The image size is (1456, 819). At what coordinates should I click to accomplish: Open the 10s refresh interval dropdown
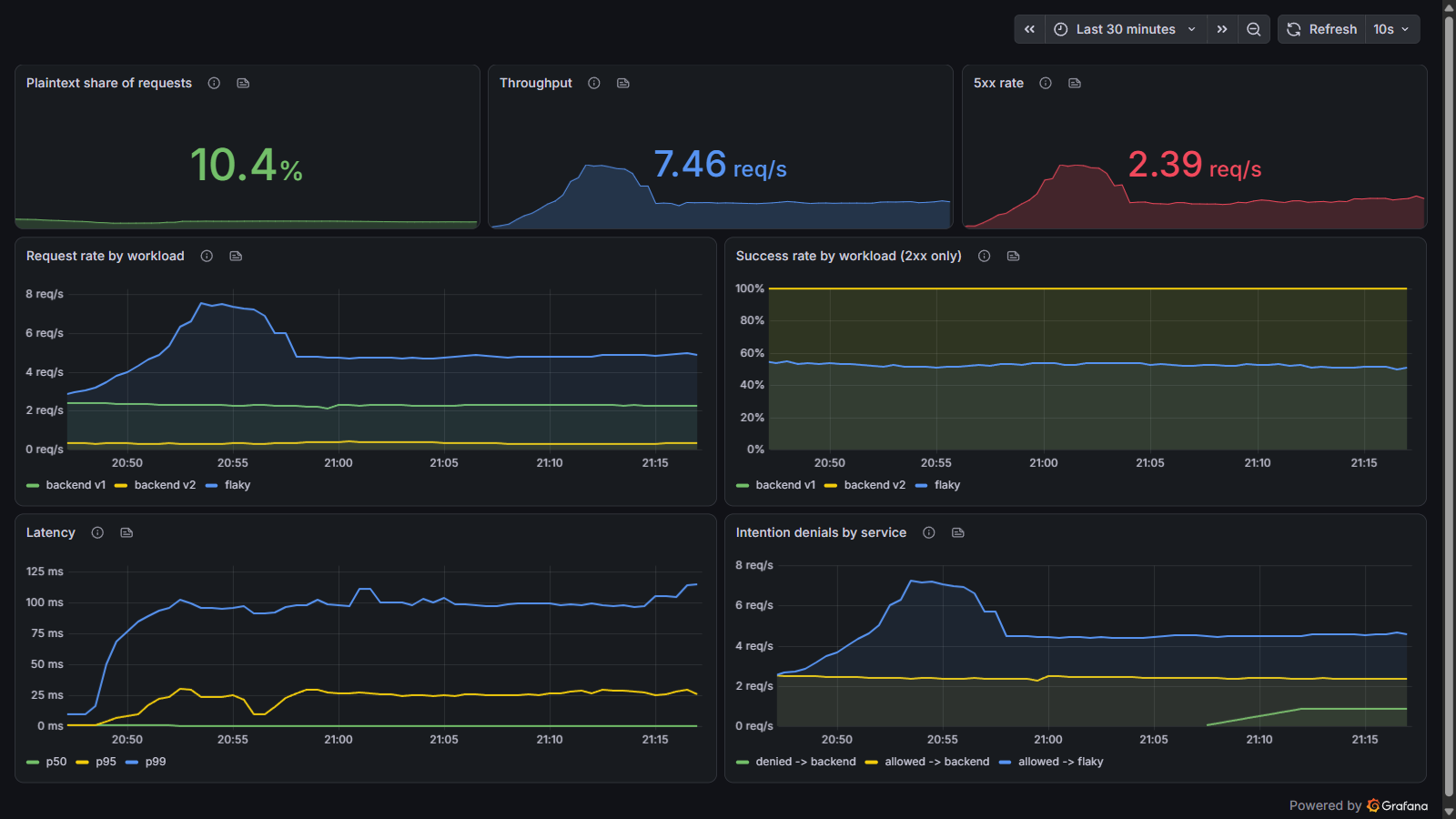[1392, 29]
